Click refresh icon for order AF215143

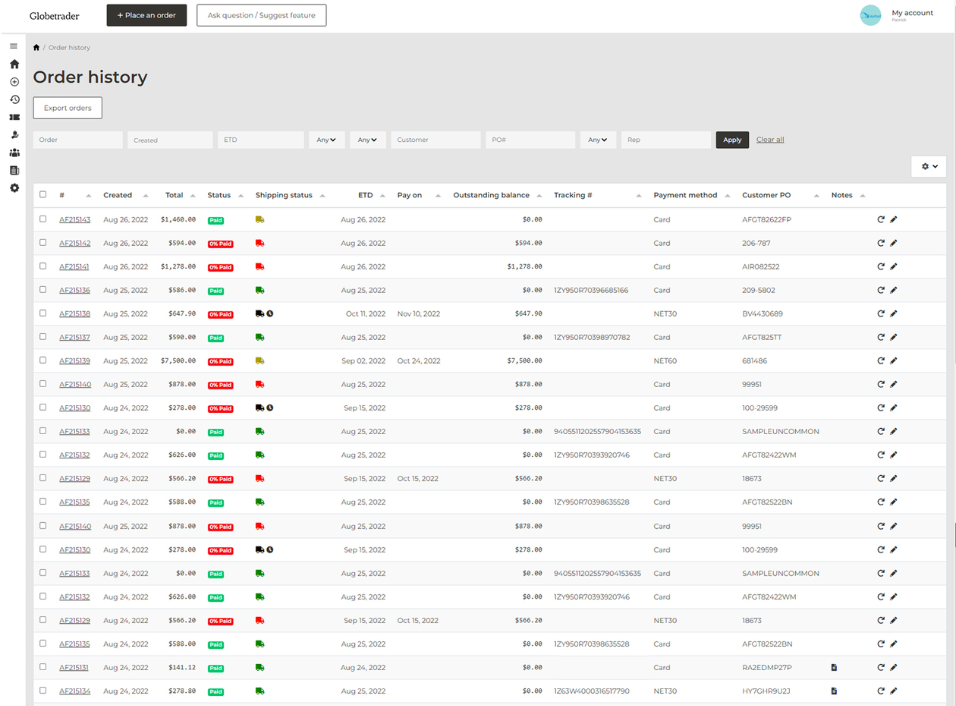pos(880,219)
